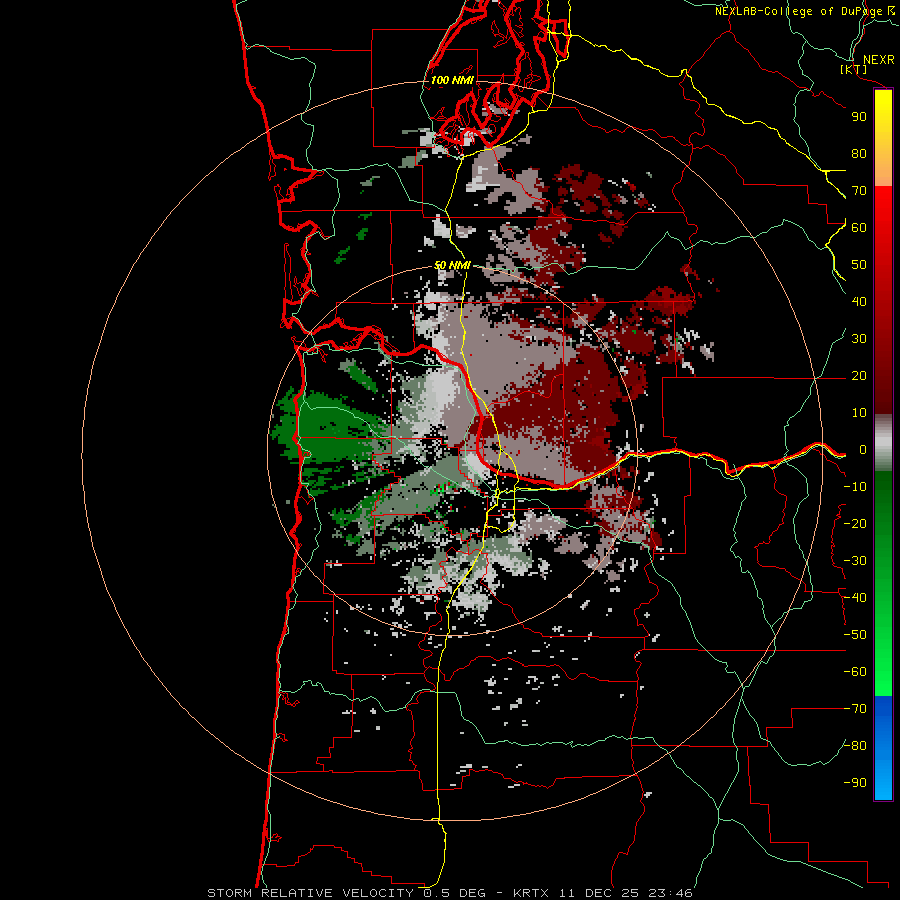Click the 10 value on velocity scale
This screenshot has width=900, height=900.
(x=859, y=413)
